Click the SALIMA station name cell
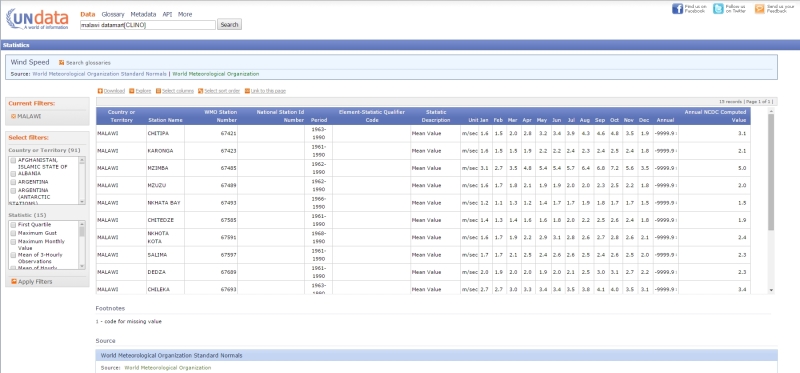The image size is (800, 373). (165, 255)
